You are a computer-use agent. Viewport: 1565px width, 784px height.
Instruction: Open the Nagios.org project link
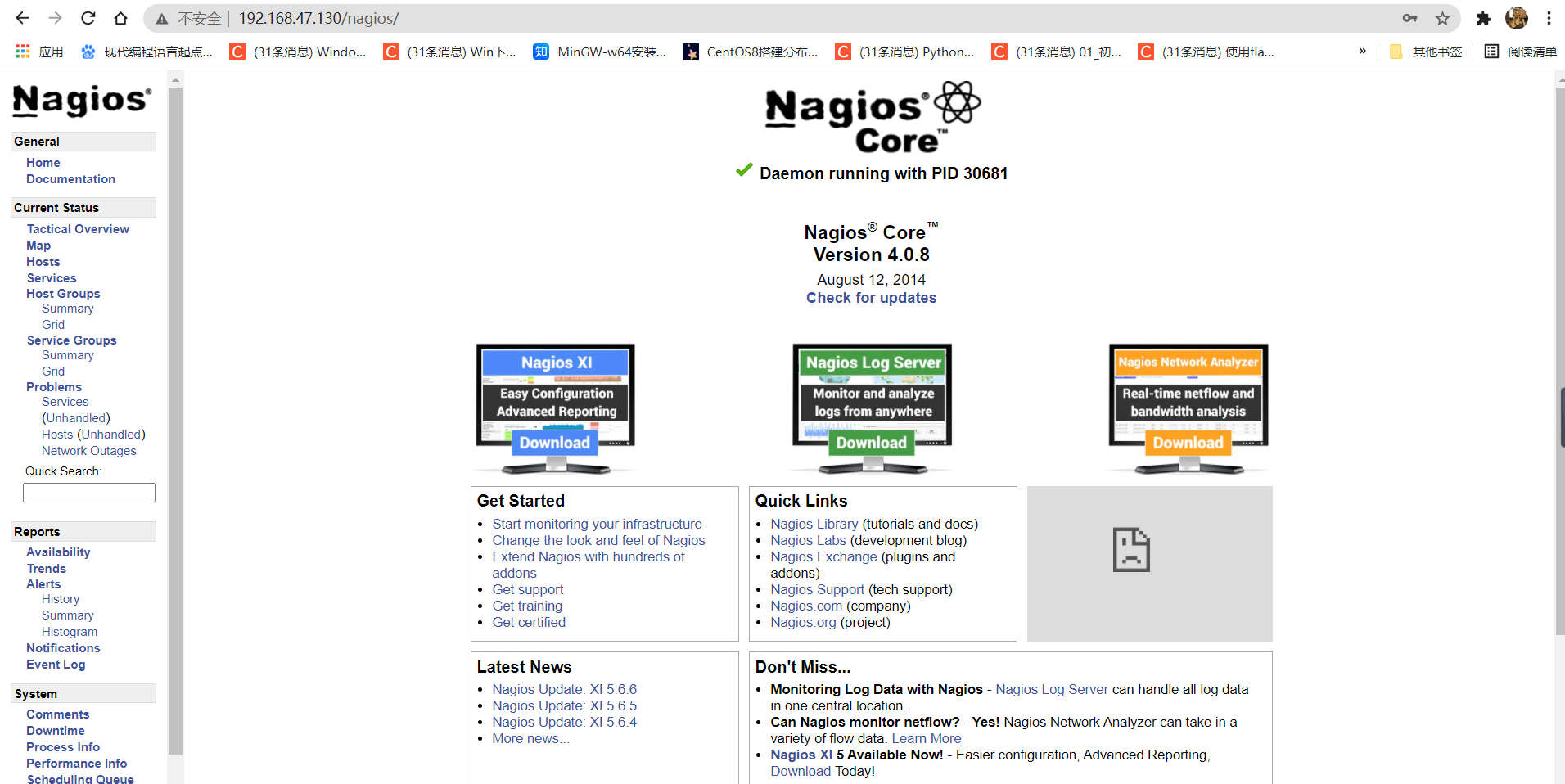804,622
